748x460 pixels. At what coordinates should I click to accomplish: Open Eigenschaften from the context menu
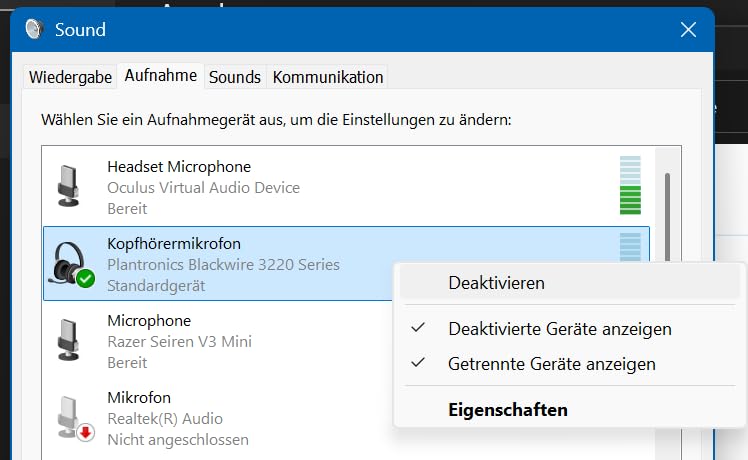coord(508,410)
